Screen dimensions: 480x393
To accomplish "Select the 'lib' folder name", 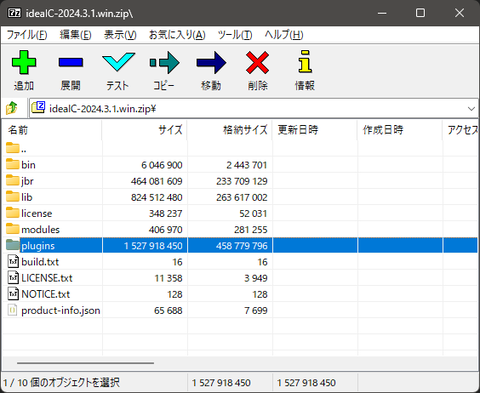I will pos(27,197).
